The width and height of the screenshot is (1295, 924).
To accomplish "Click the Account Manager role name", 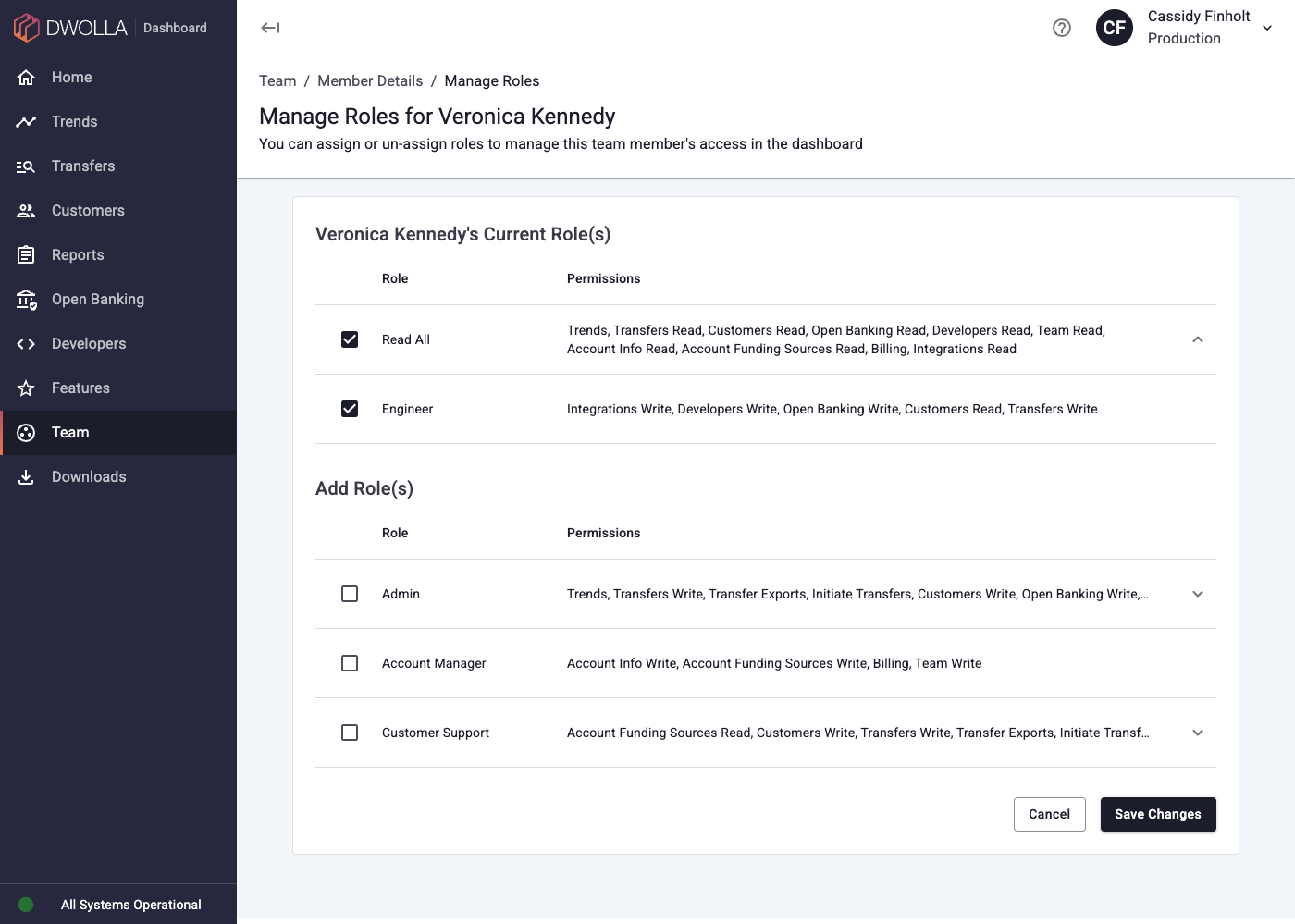I will tap(434, 663).
